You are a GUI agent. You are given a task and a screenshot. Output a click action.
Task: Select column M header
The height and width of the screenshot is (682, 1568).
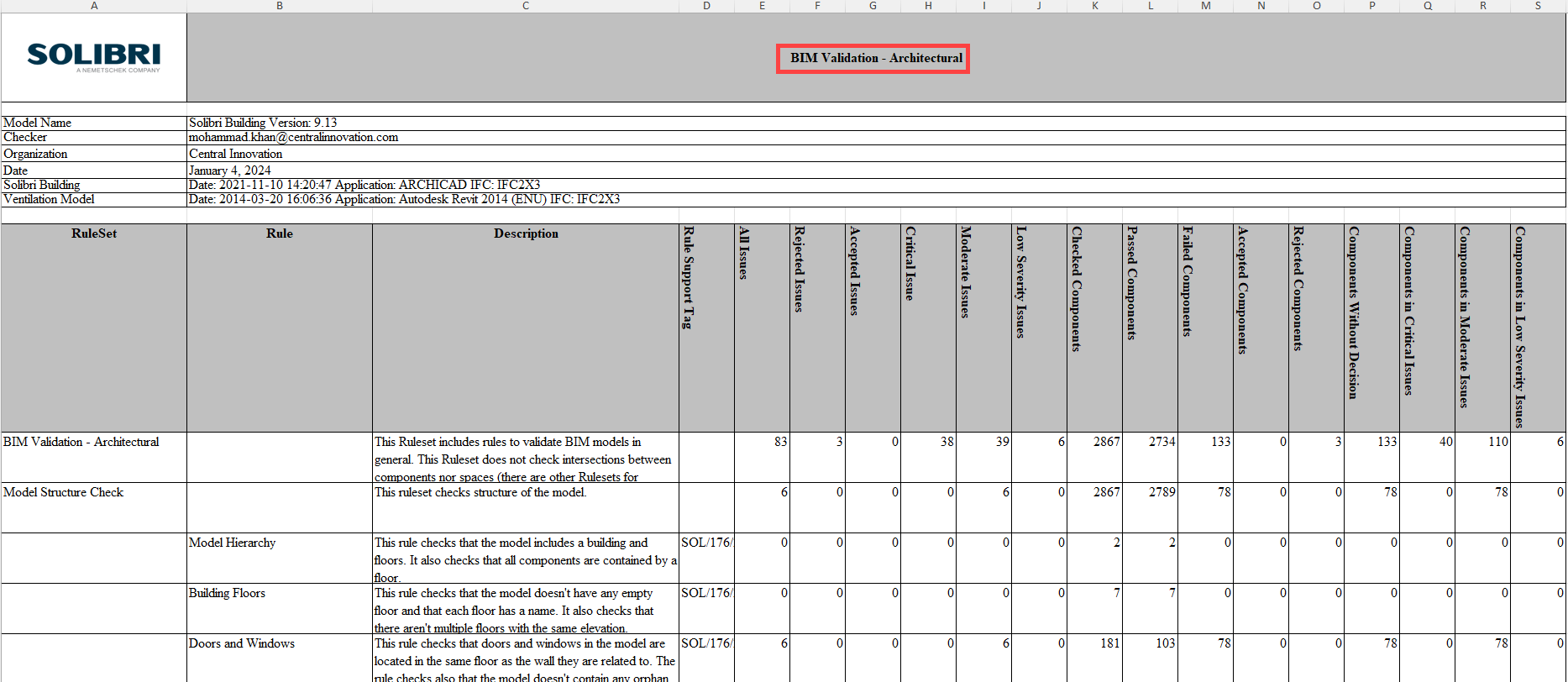1205,6
